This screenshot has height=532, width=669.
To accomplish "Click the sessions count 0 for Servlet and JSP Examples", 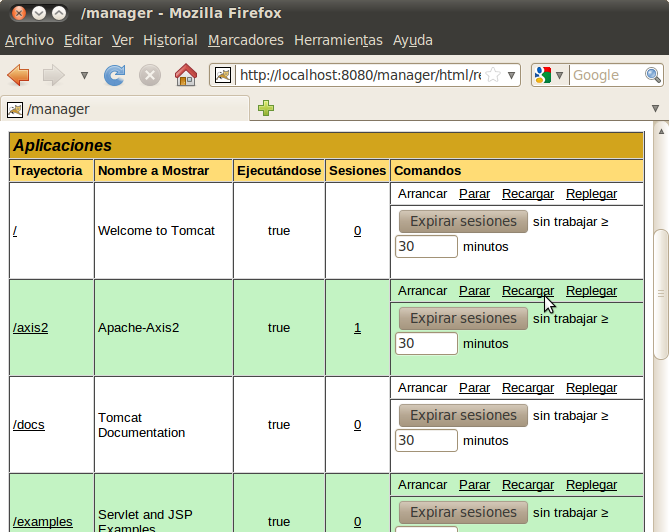I will point(358,522).
